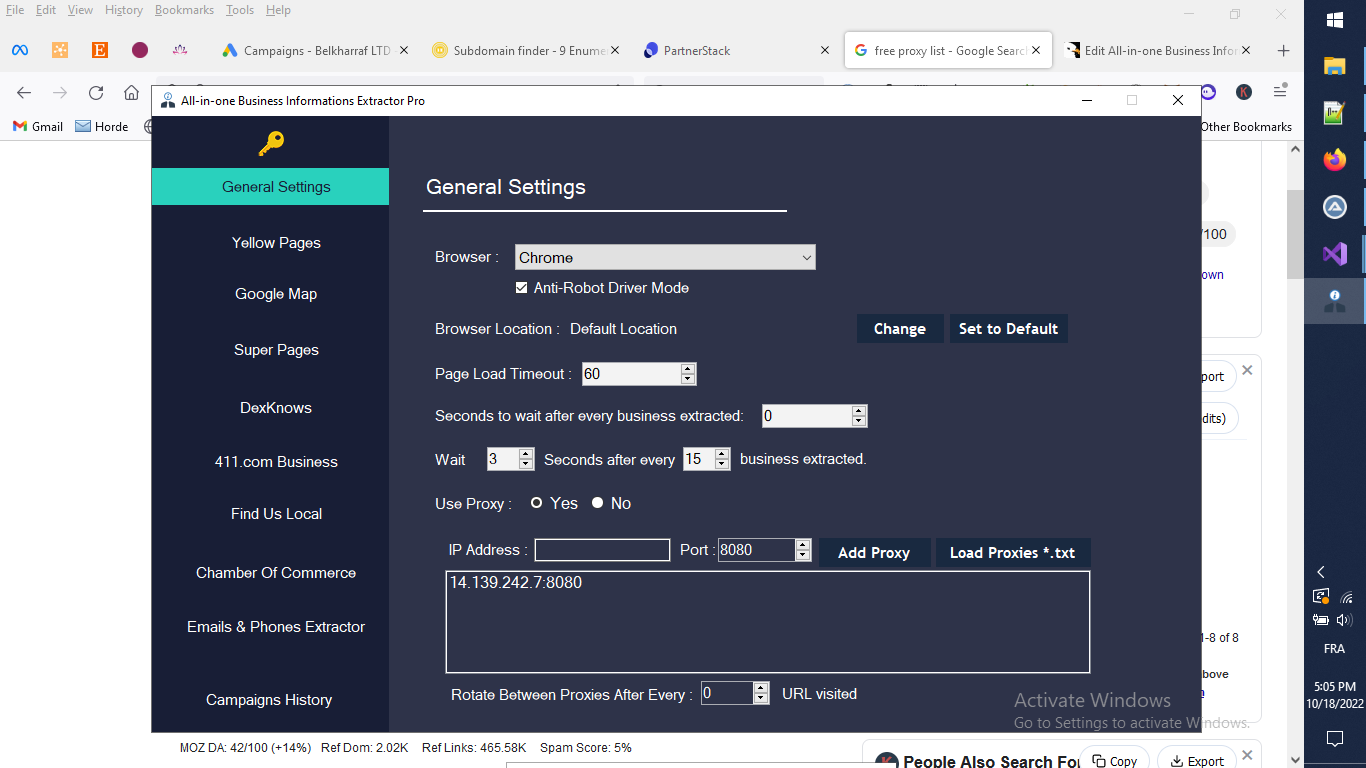This screenshot has width=1366, height=768.
Task: Open Chamber Of Commerce section
Action: coord(276,573)
